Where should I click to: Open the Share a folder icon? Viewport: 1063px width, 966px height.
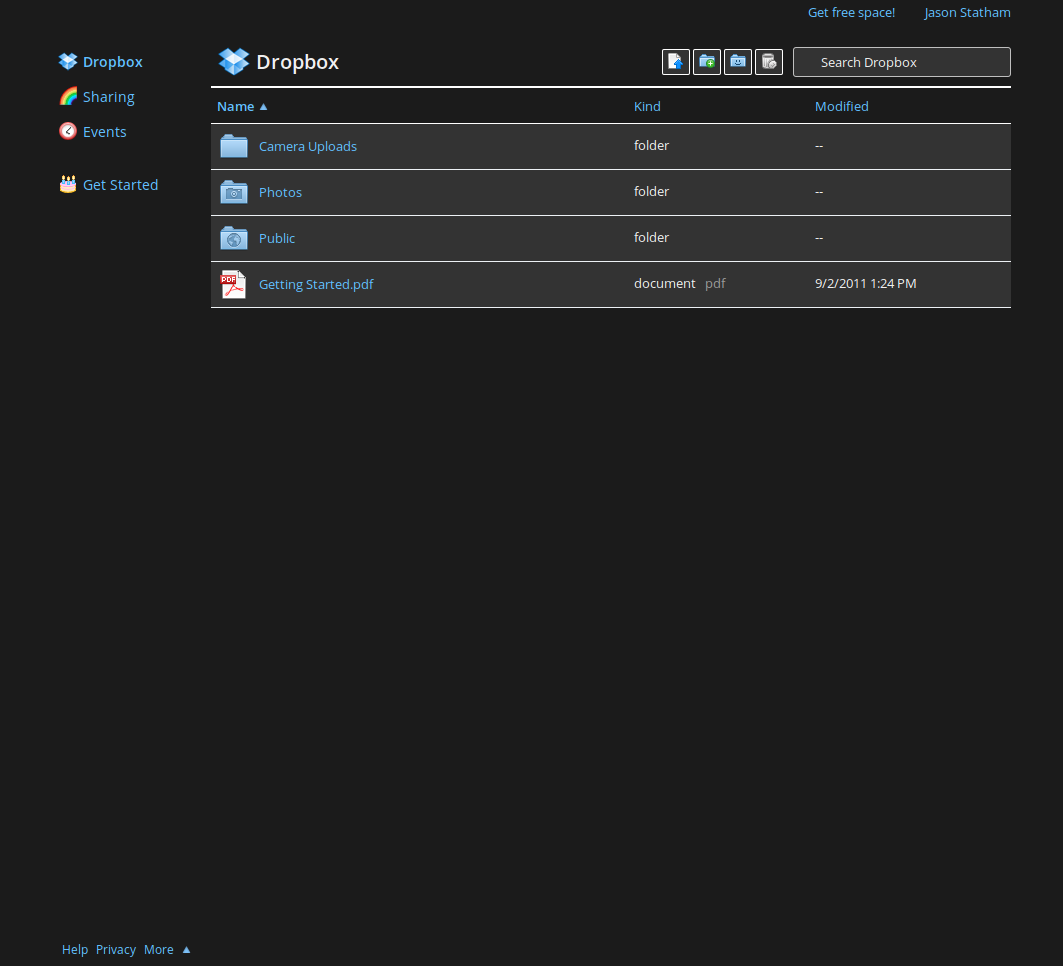738,61
